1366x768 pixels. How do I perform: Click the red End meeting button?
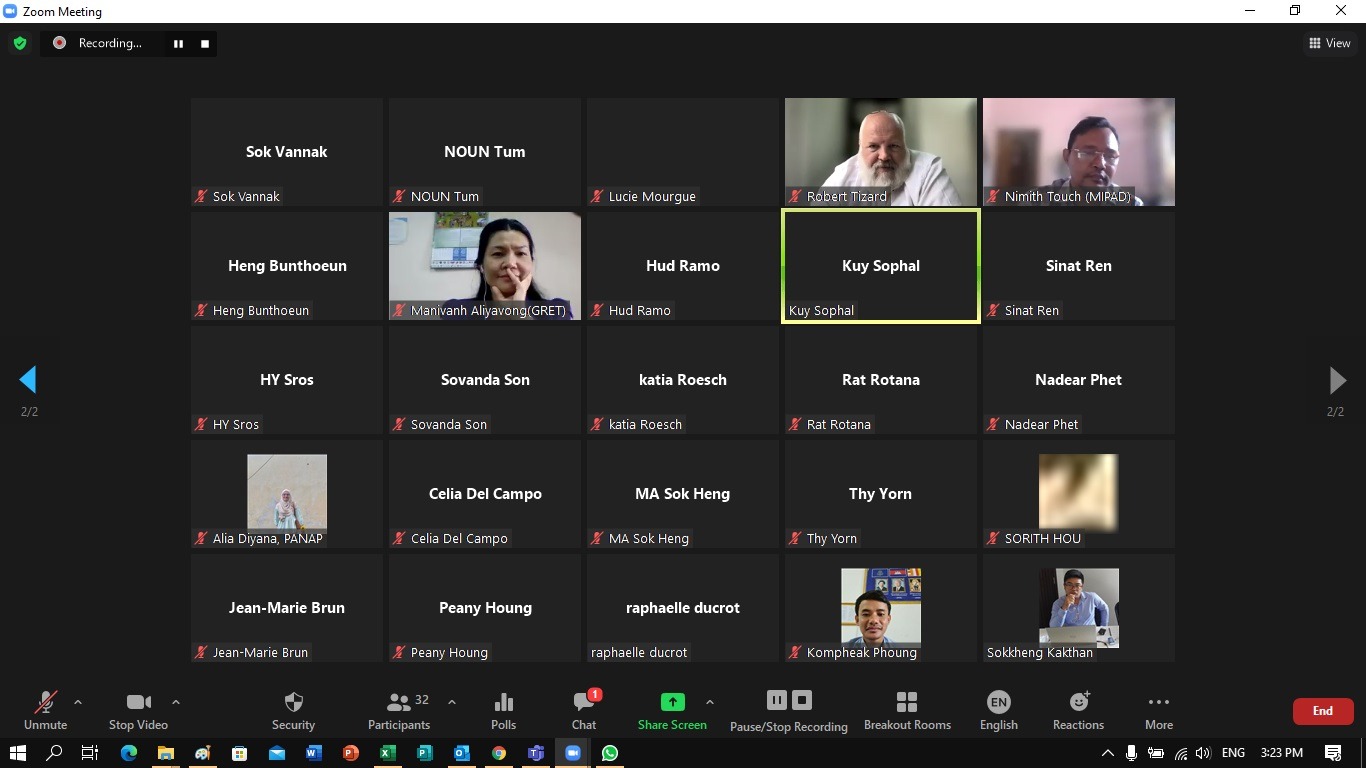click(1322, 711)
